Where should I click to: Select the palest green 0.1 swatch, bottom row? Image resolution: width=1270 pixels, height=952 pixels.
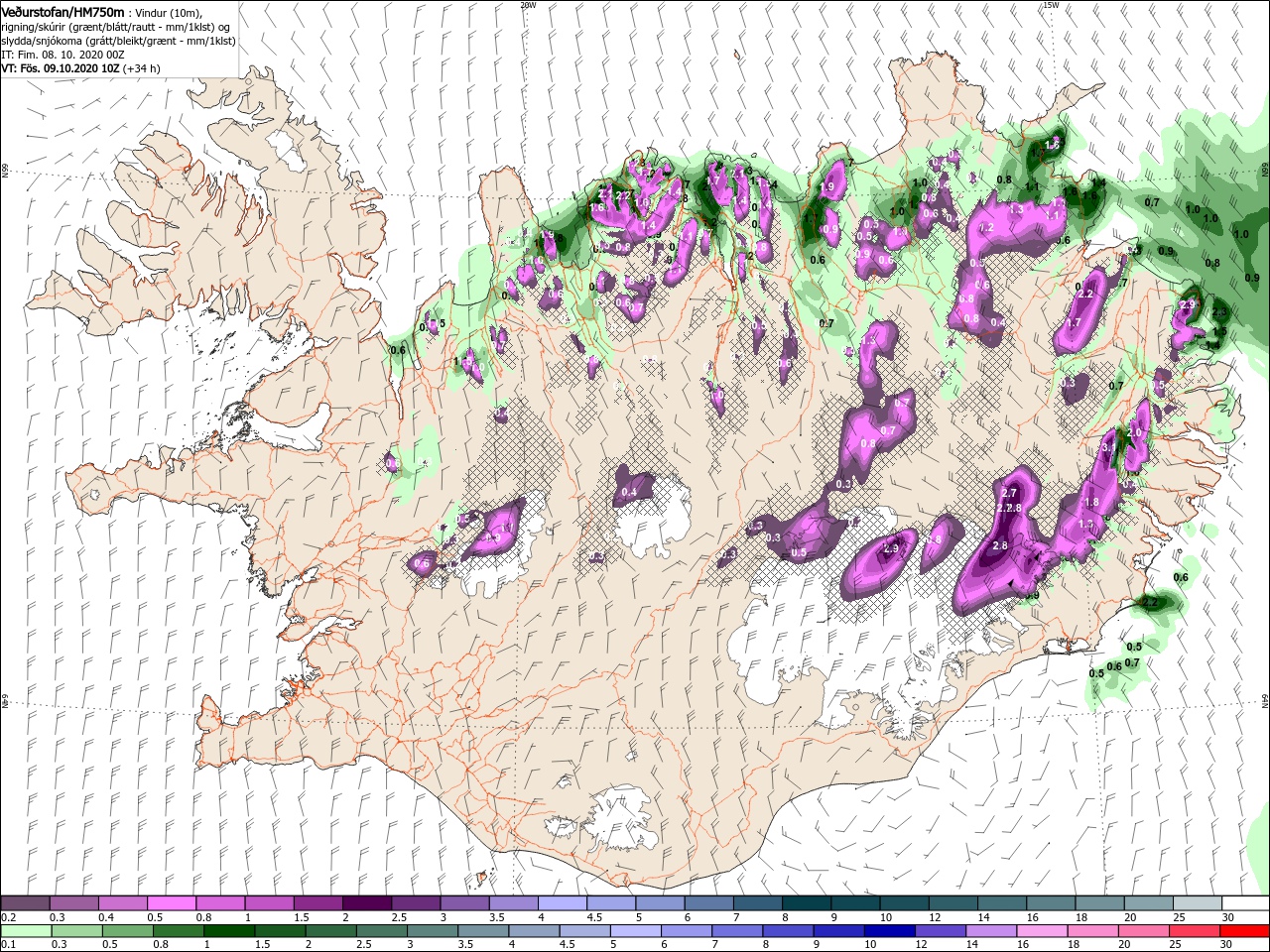point(25,931)
